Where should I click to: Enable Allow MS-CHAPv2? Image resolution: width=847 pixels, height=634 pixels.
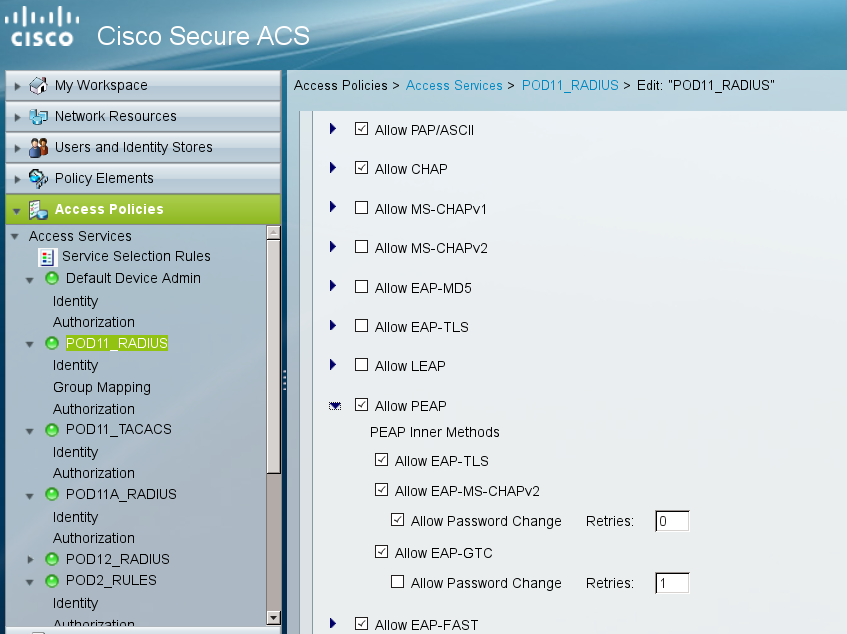point(361,247)
